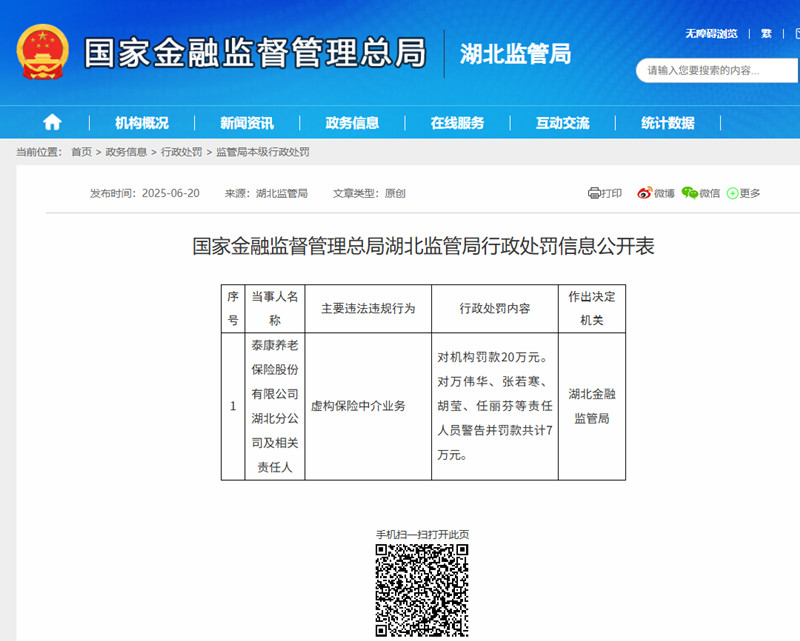Go to 政务信息 breadcrumb link
Image resolution: width=800 pixels, height=641 pixels.
point(126,152)
